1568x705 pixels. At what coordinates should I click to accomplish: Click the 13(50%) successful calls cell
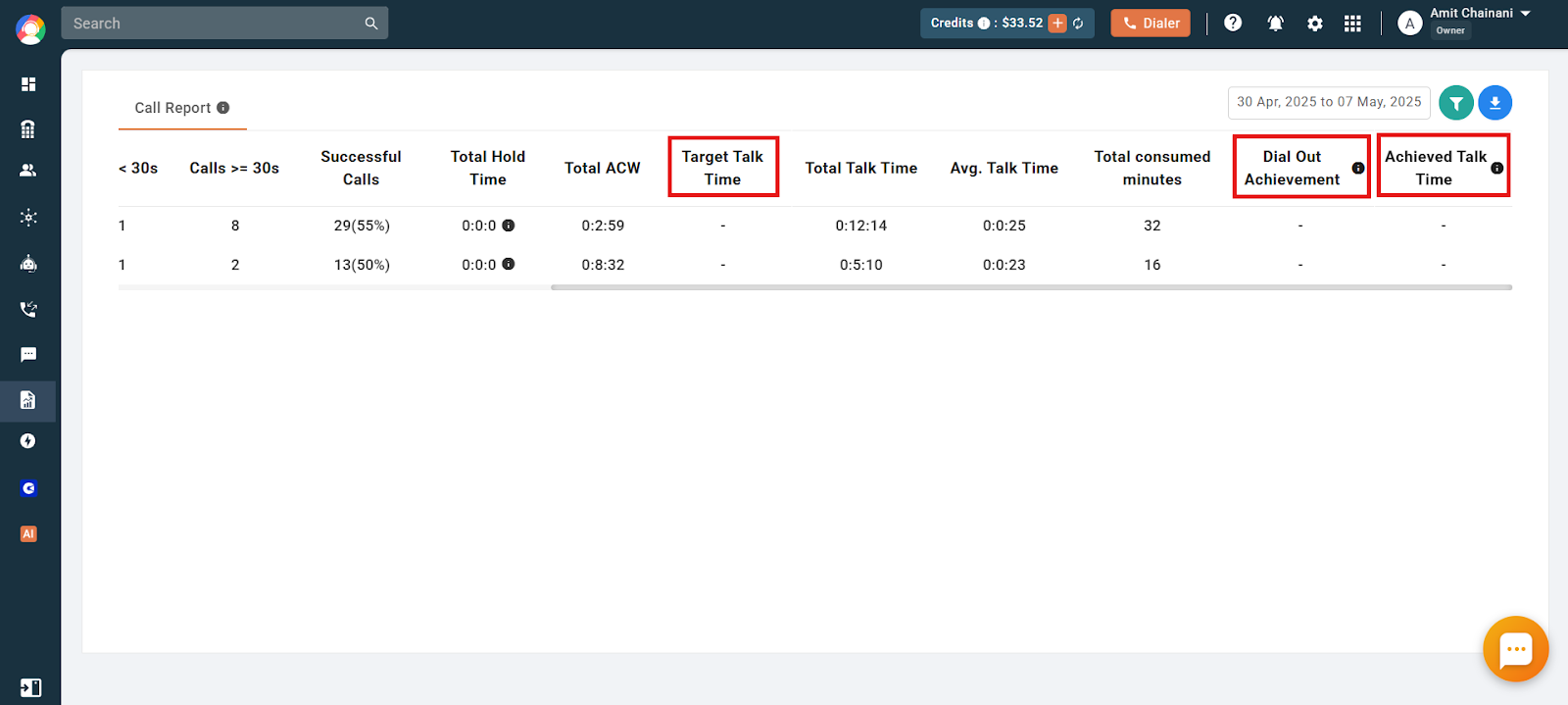coord(362,265)
